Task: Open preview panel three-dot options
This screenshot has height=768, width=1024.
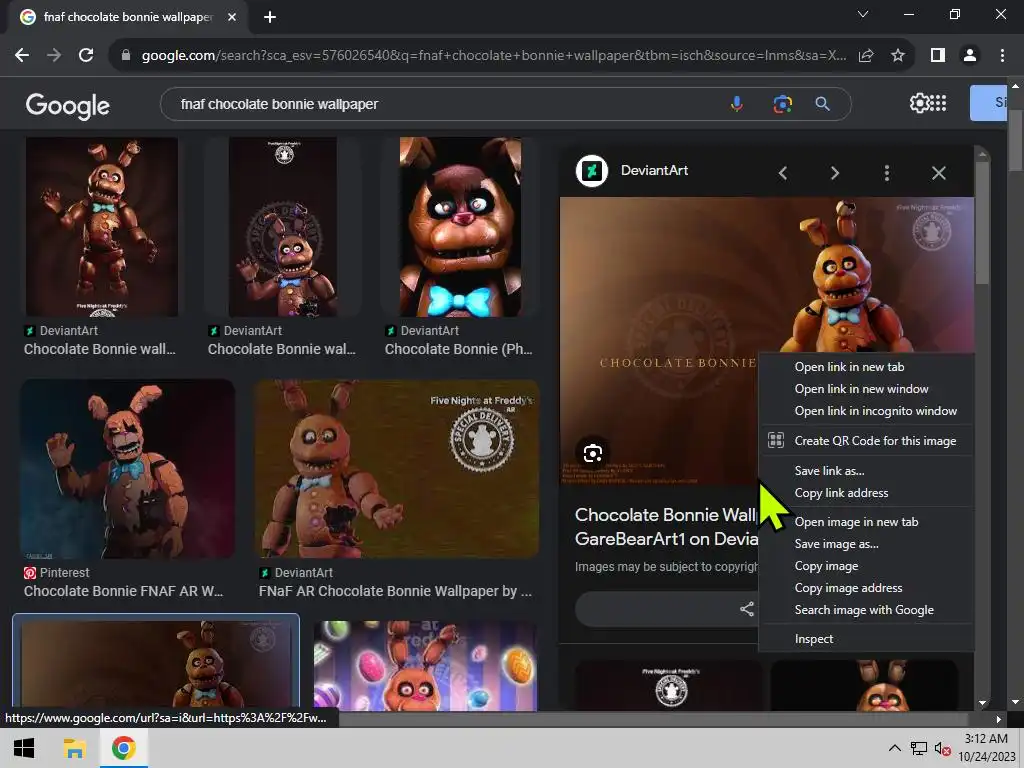Action: [x=886, y=173]
